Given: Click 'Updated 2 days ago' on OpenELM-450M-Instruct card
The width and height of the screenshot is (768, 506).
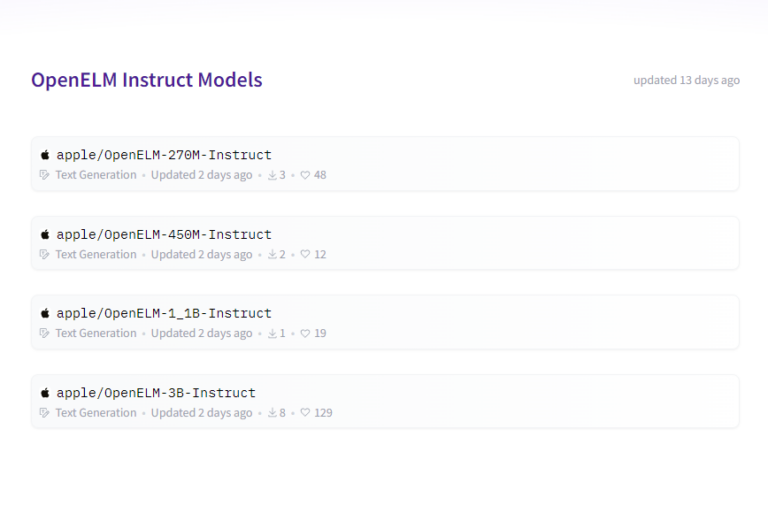Looking at the screenshot, I should click(202, 255).
